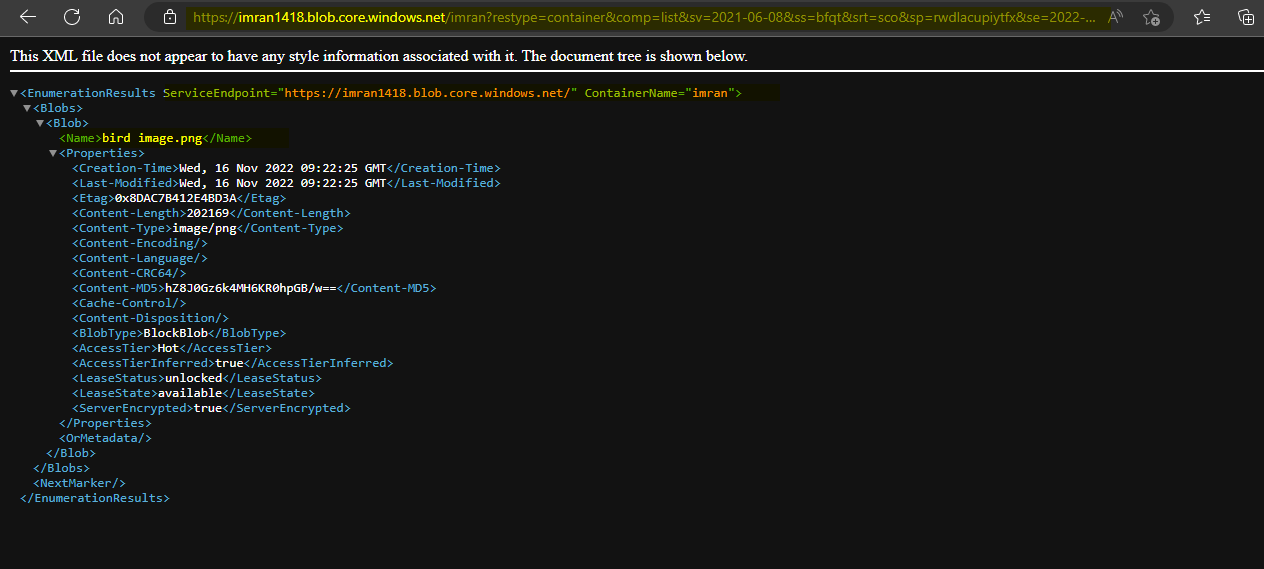View site security lock information

(x=170, y=17)
